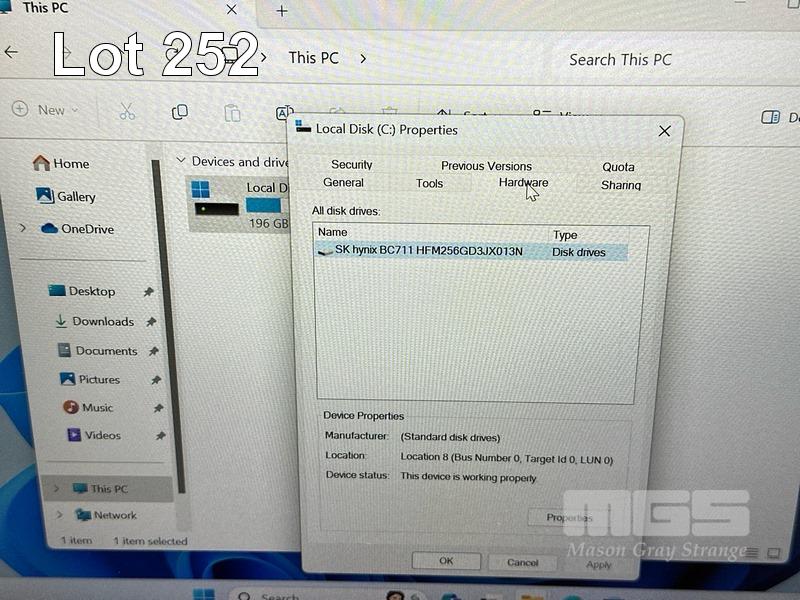The height and width of the screenshot is (600, 800).
Task: Open Gallery from the navigation pane
Action: click(66, 196)
